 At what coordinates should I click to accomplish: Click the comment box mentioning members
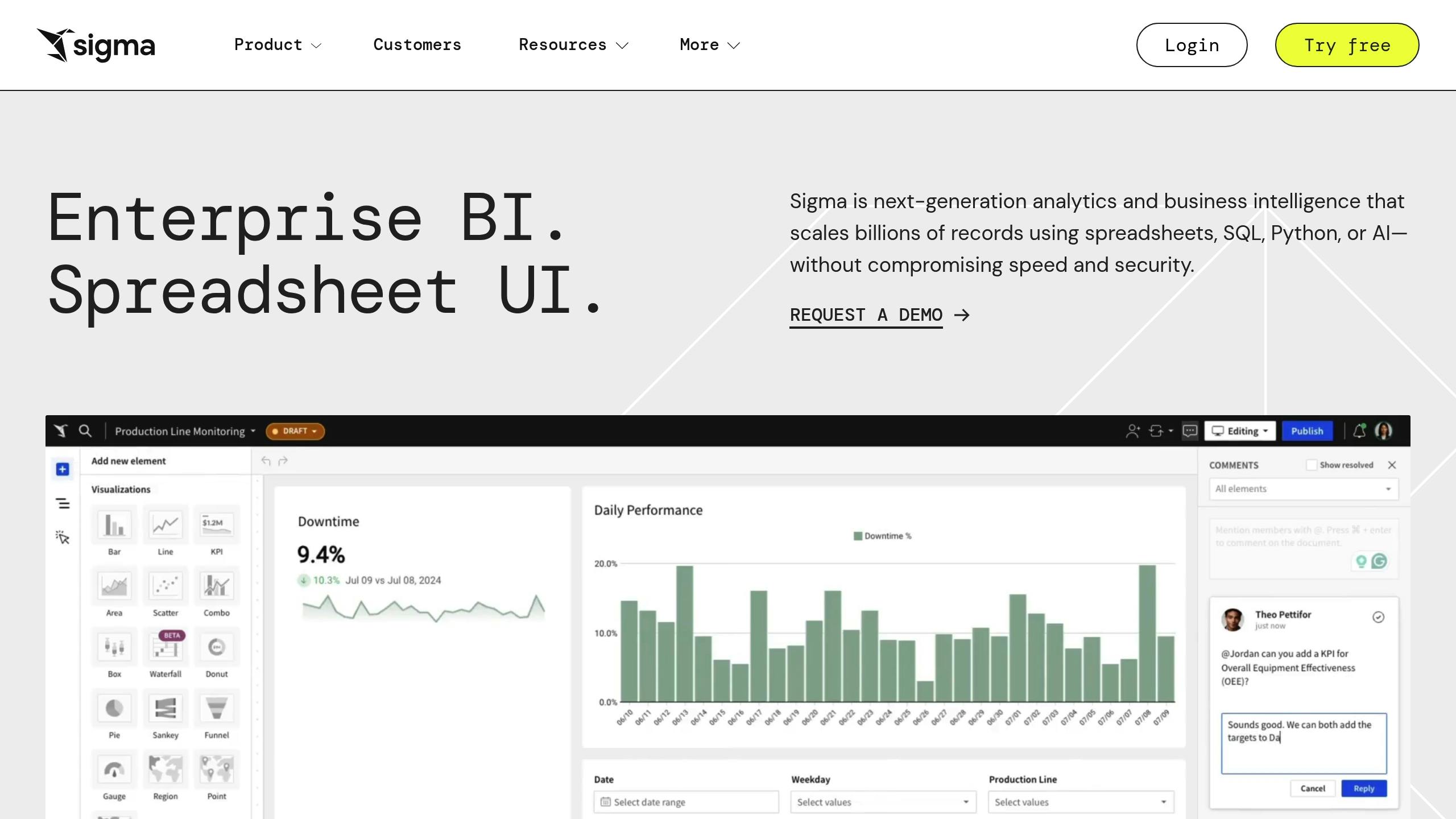(x=1304, y=548)
